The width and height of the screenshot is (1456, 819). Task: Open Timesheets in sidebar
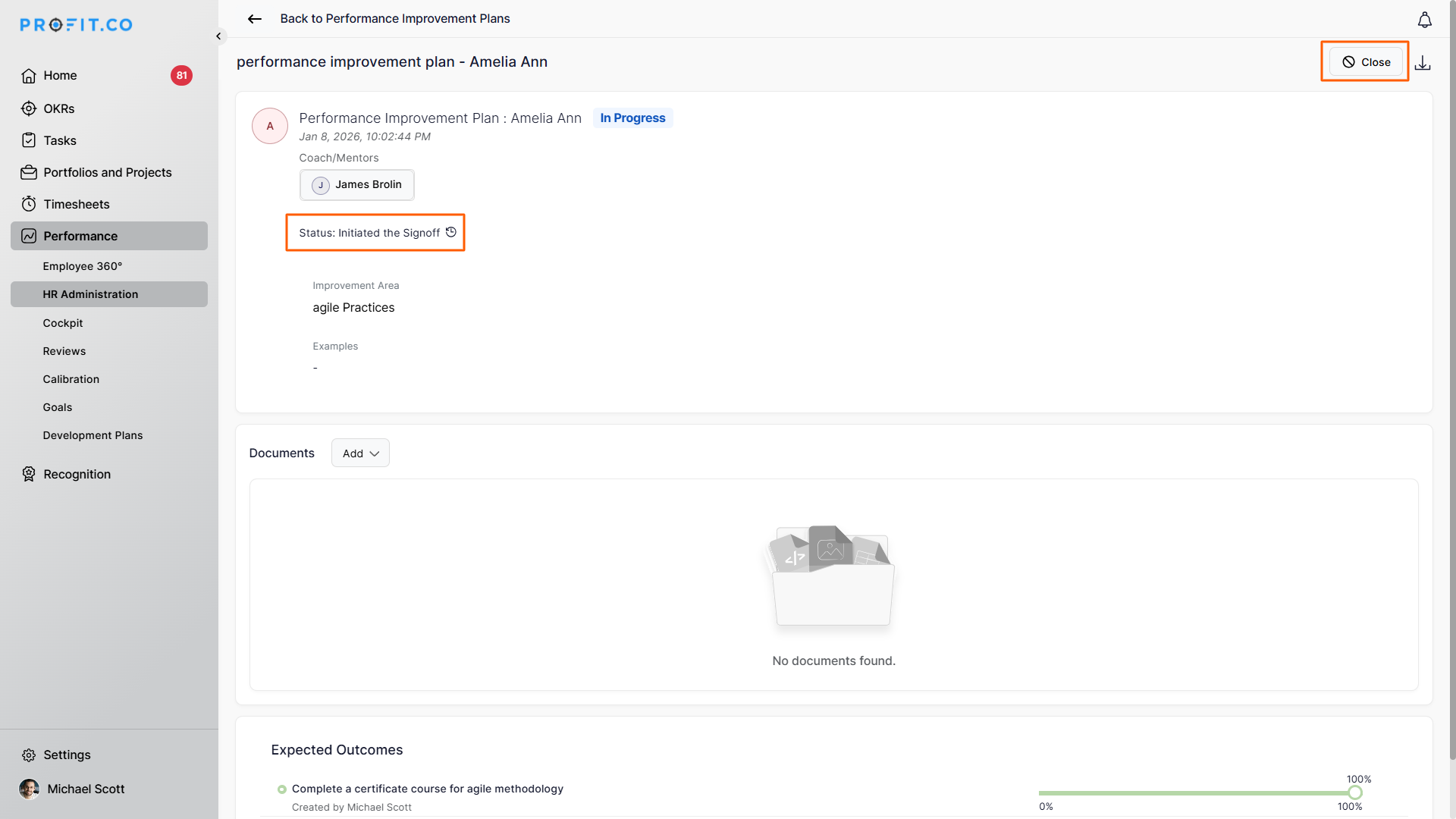[76, 204]
